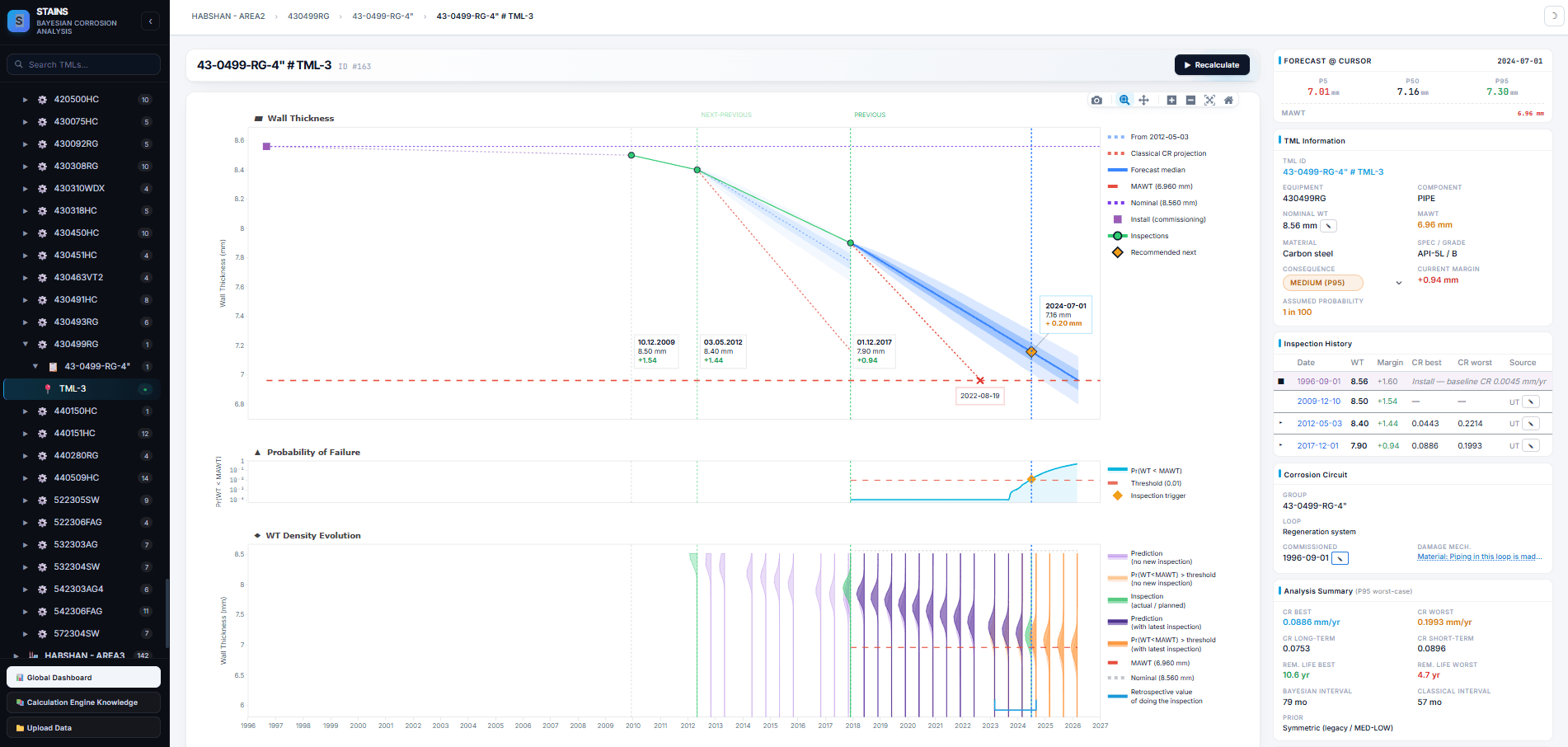This screenshot has width=1568, height=747.
Task: Click the camera snapshot icon on chart toolbar
Action: click(1096, 100)
